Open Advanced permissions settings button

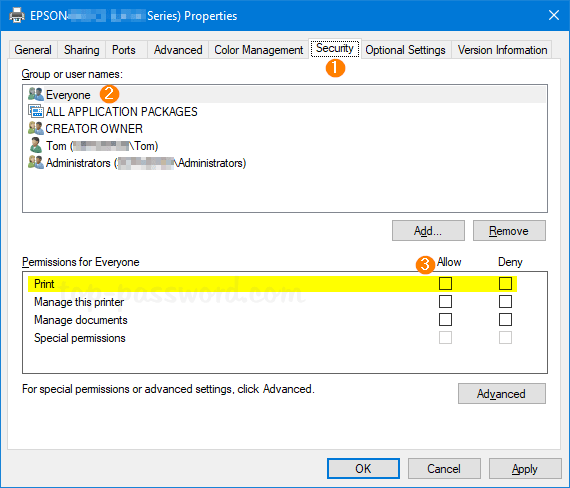(501, 393)
